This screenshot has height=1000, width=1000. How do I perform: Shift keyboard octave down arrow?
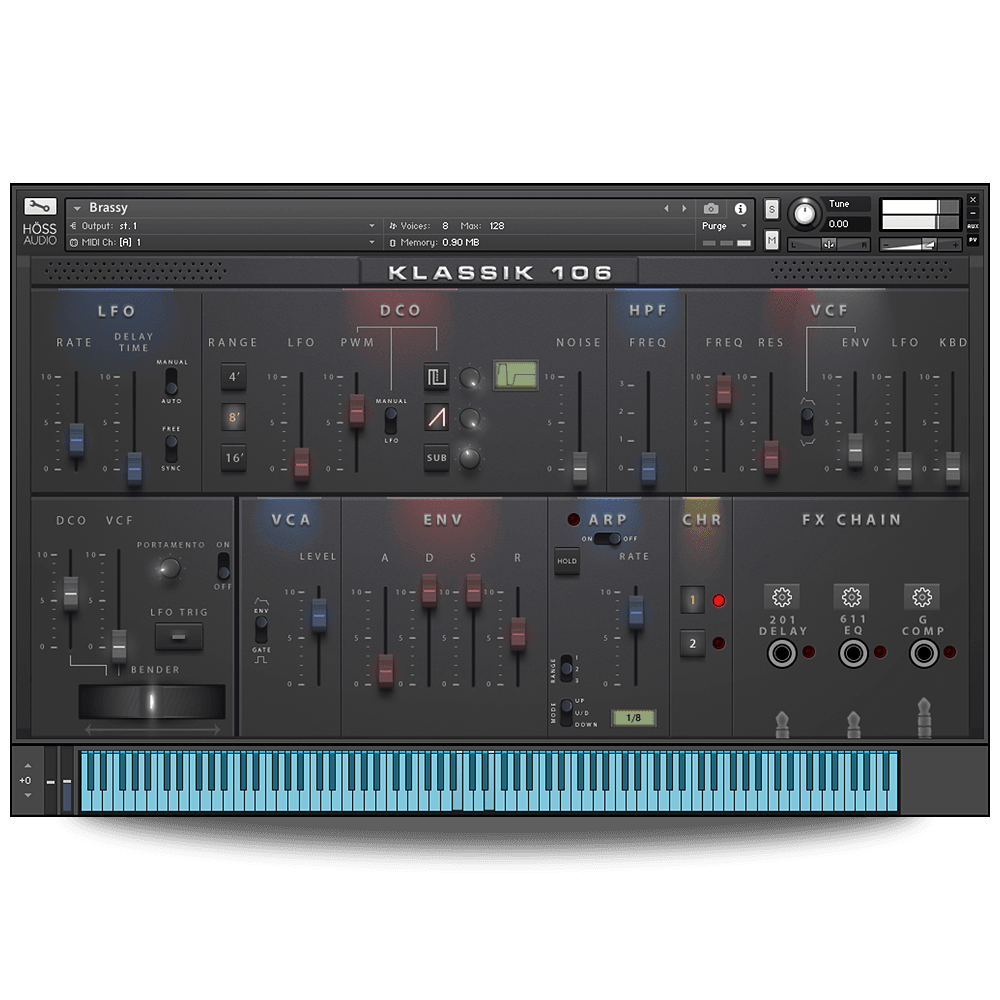click(27, 795)
